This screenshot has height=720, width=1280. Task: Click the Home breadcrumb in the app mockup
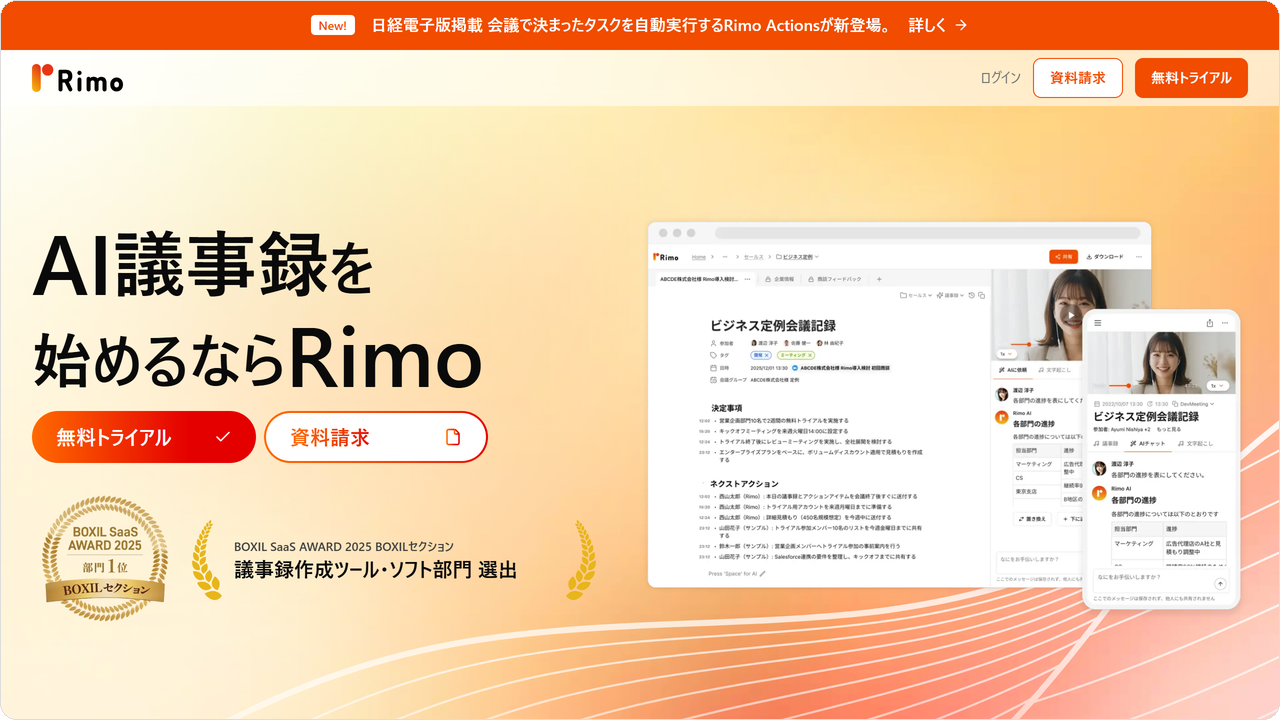click(698, 257)
